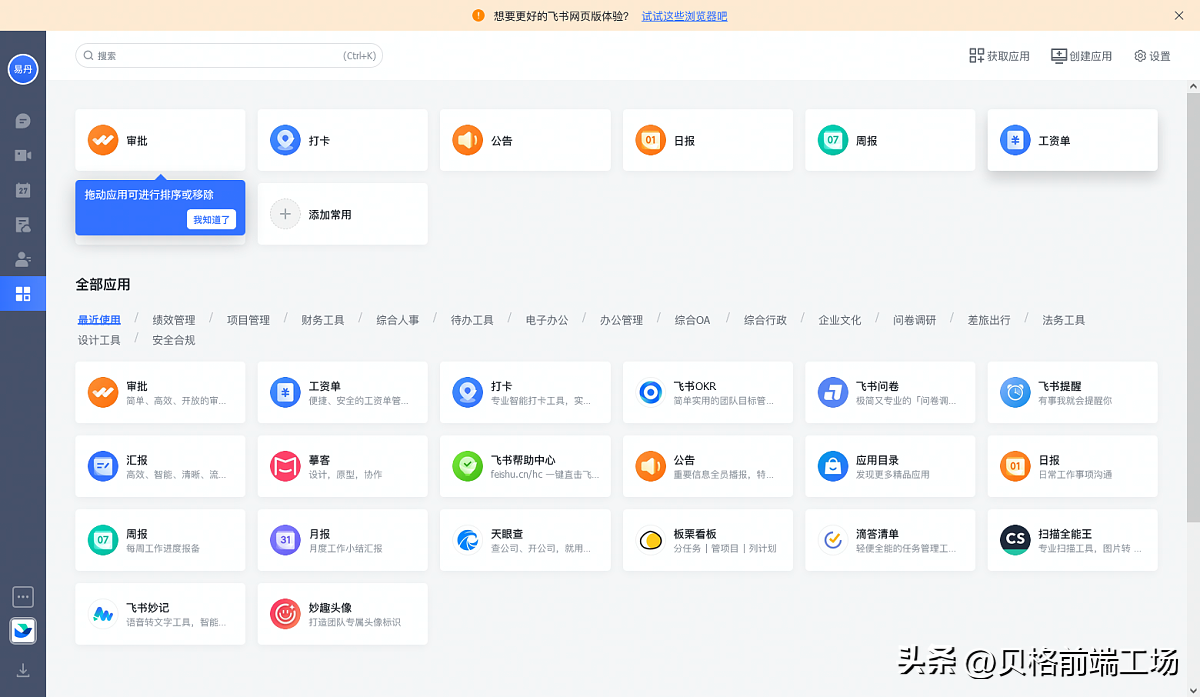Viewport: 1200px width, 697px height.
Task: Open 扫描全能王 app
Action: pos(1073,540)
